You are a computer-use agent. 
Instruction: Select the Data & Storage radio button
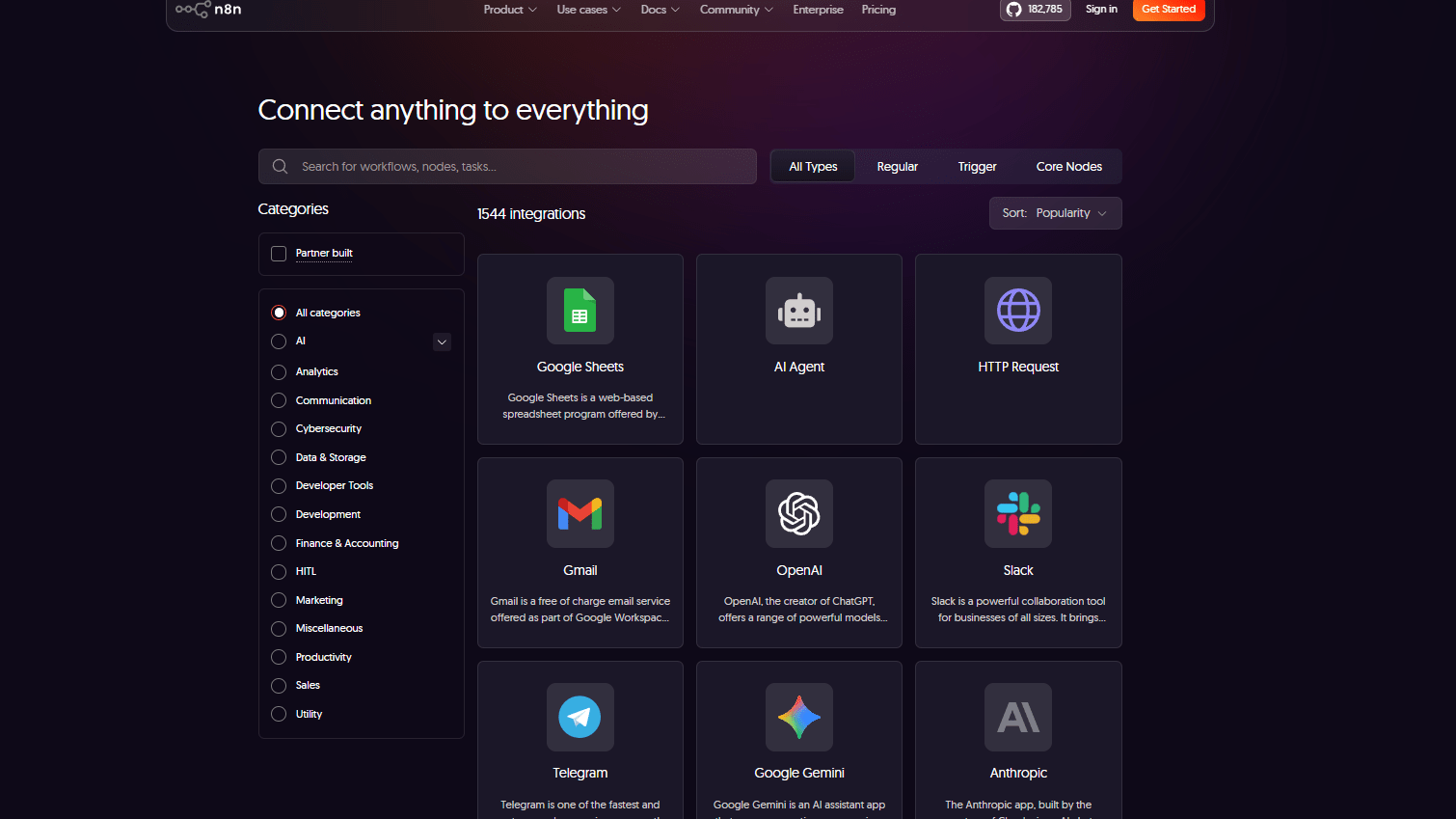[x=279, y=457]
